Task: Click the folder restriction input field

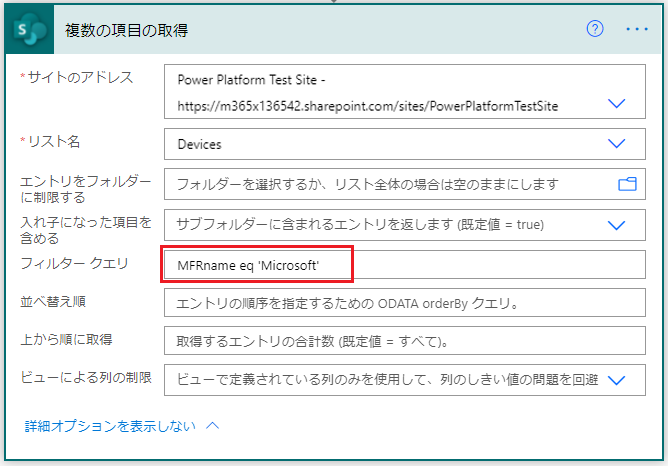Action: pyautogui.click(x=405, y=184)
